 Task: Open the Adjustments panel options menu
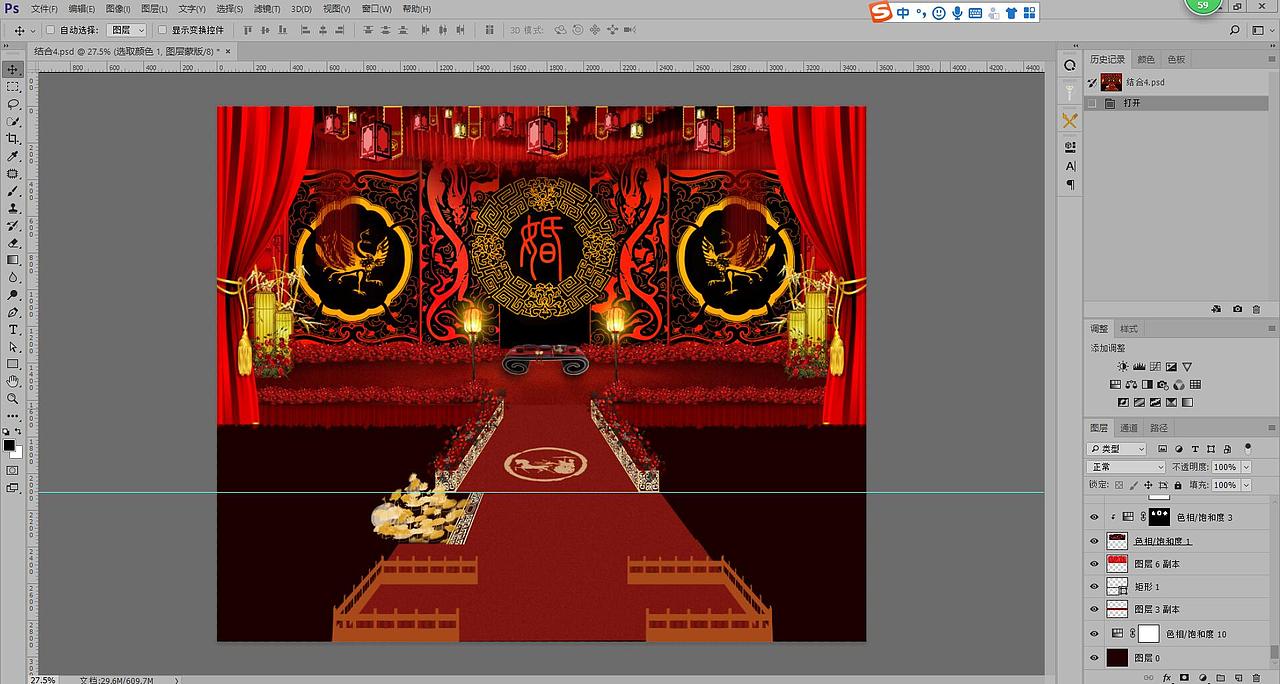(x=1272, y=329)
